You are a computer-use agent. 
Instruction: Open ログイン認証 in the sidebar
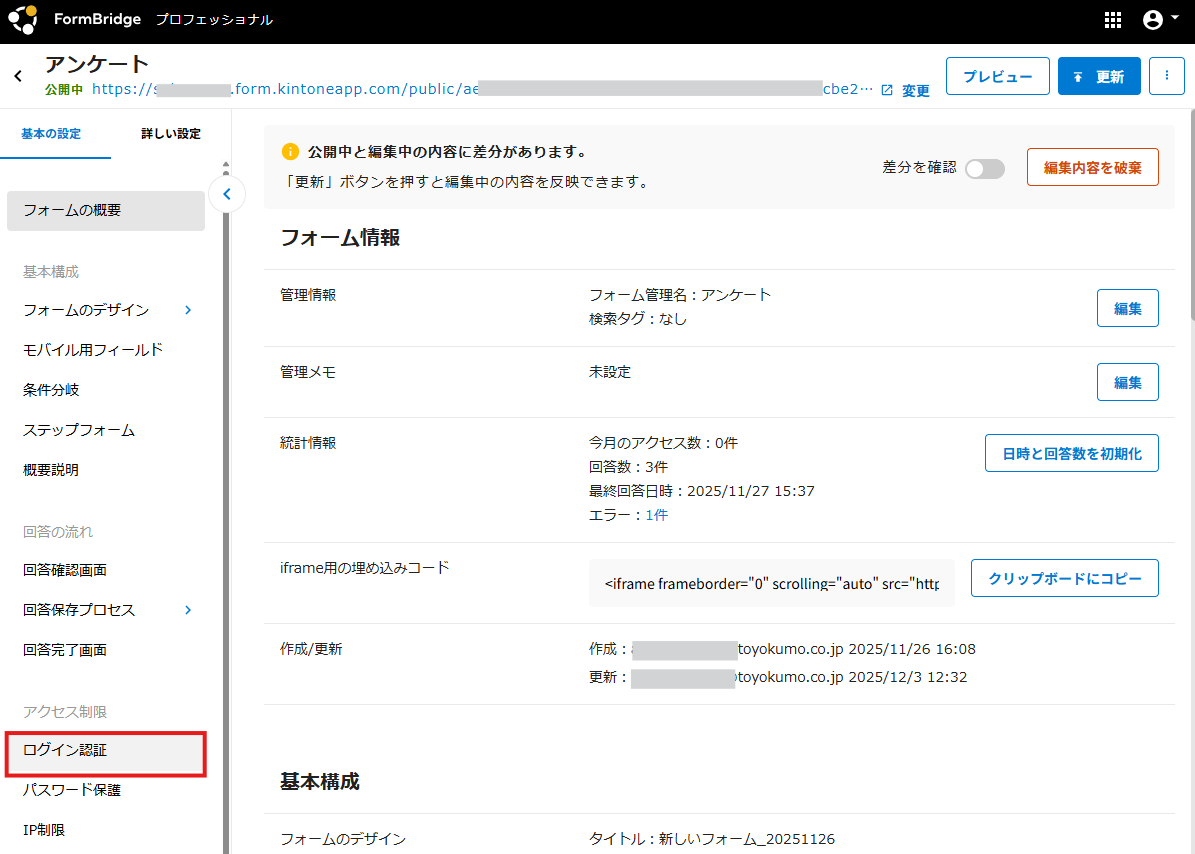click(105, 750)
